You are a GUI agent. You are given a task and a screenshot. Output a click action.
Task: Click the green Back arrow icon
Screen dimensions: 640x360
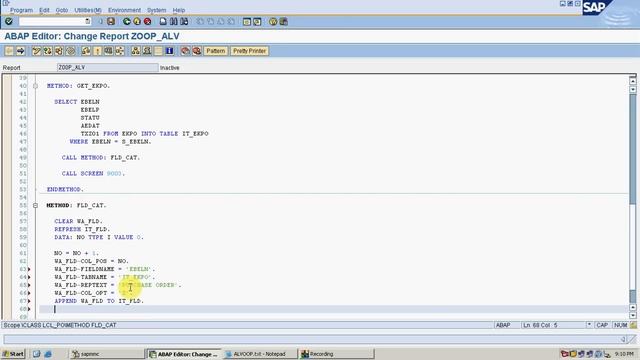coord(127,21)
